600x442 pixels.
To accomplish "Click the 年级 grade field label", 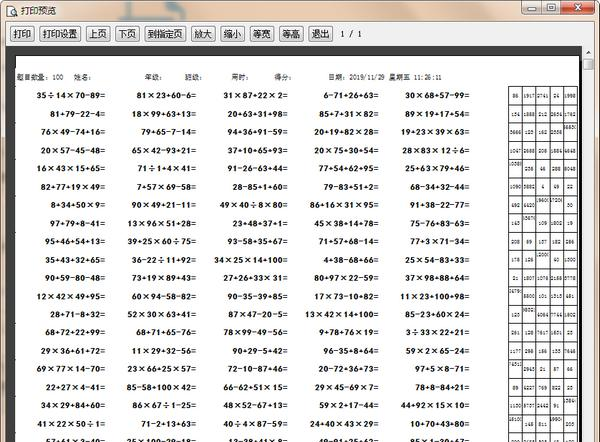I will [x=153, y=77].
